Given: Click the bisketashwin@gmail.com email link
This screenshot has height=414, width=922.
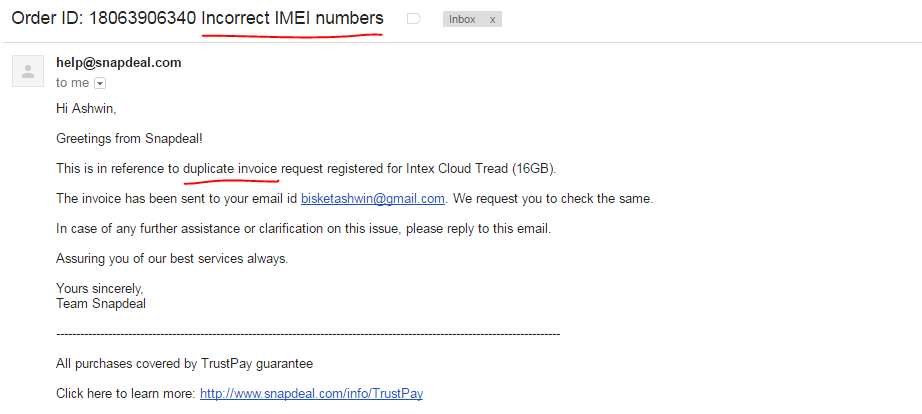Looking at the screenshot, I should click(373, 198).
